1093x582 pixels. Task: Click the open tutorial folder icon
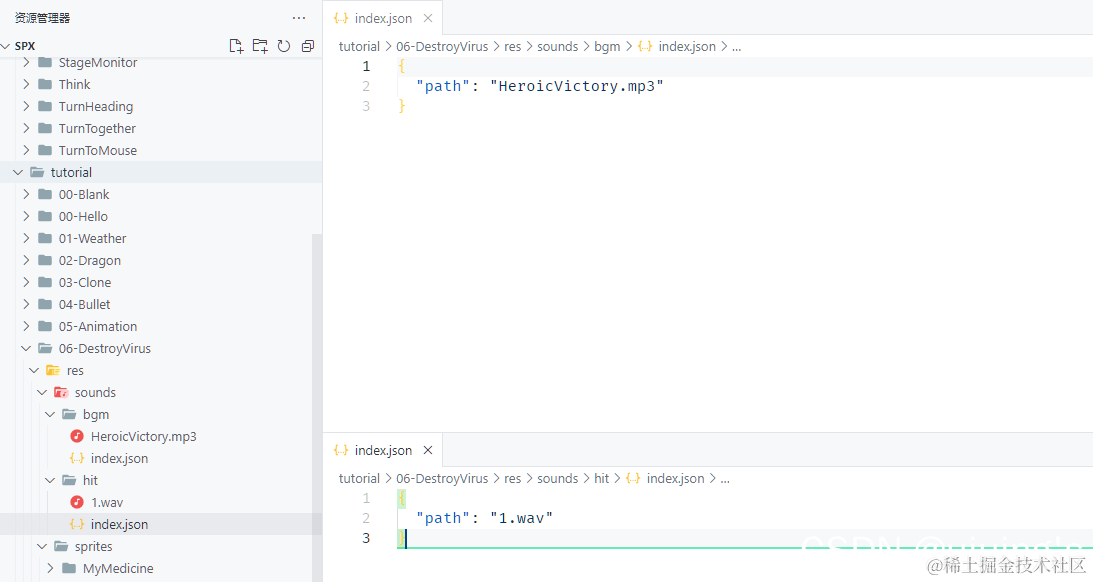[37, 172]
